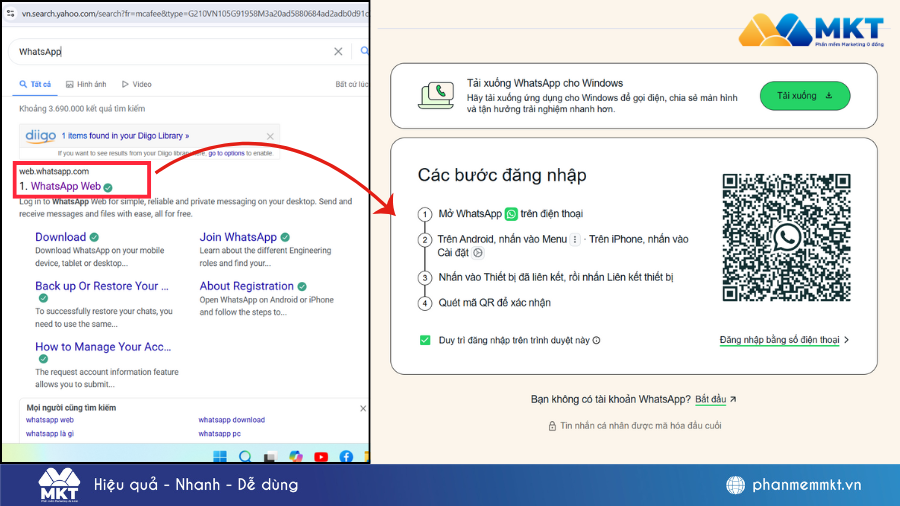Open the Windows Start menu icon
This screenshot has width=900, height=506.
click(x=219, y=457)
